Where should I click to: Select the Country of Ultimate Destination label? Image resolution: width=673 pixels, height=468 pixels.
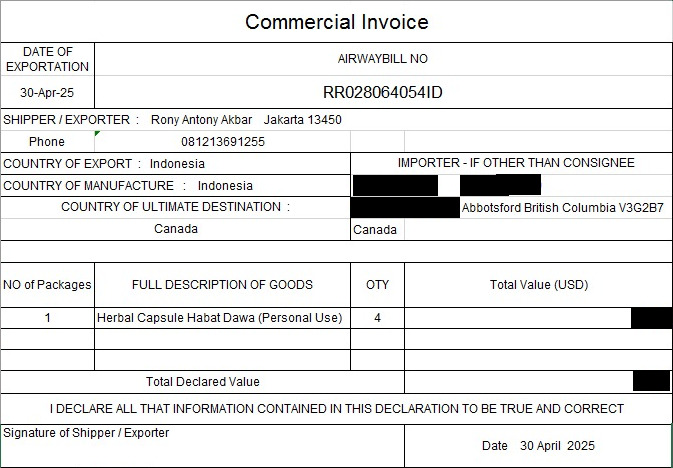point(176,207)
